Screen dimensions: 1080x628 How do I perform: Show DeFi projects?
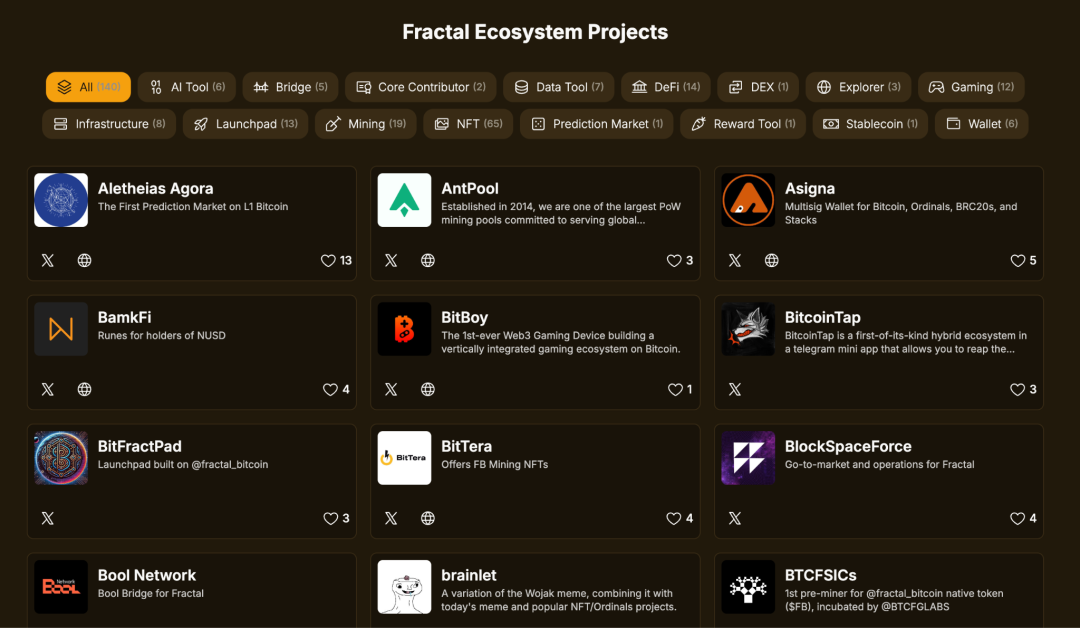[x=666, y=87]
